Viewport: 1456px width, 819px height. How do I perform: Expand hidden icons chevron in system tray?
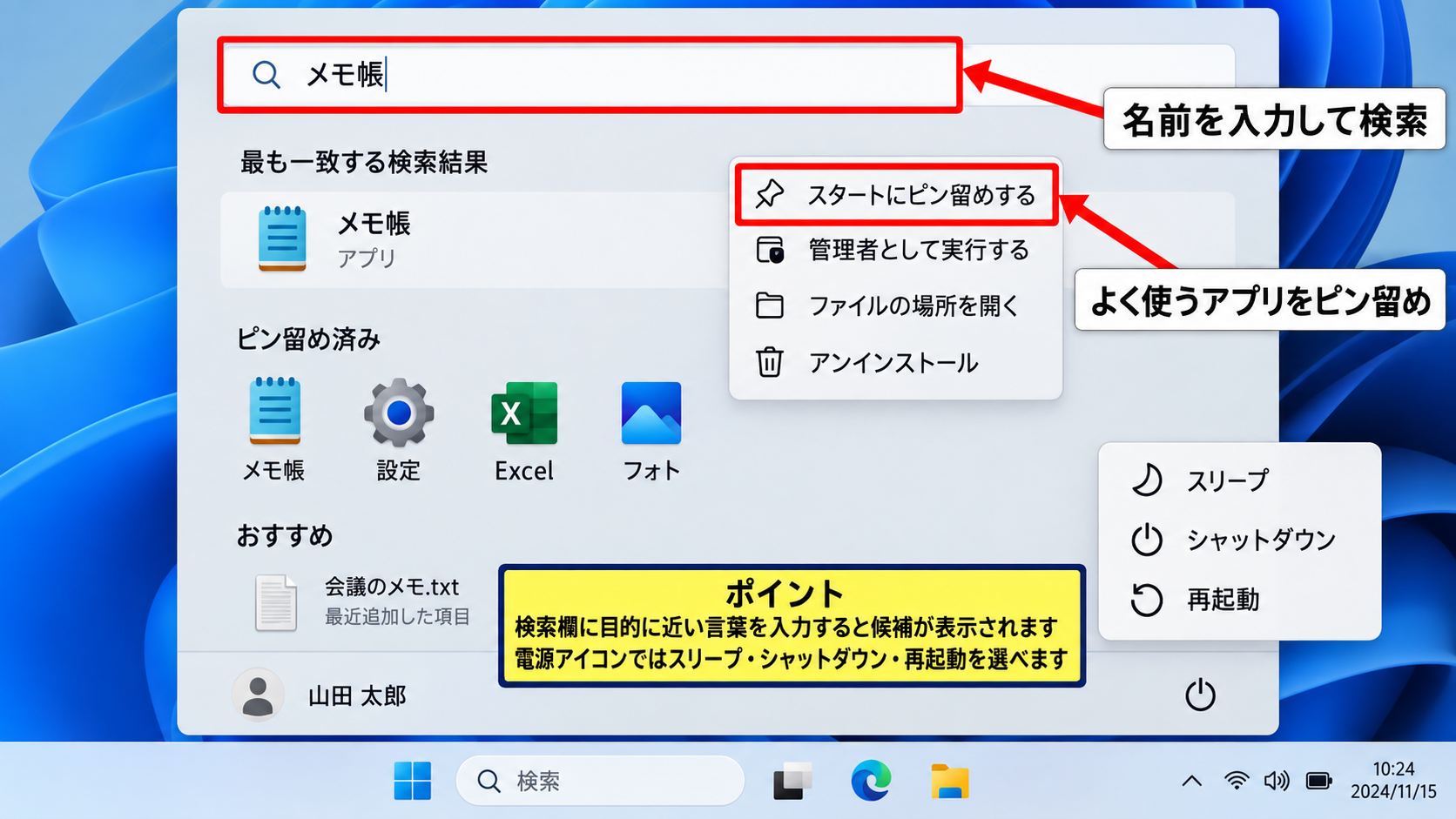pos(1192,781)
